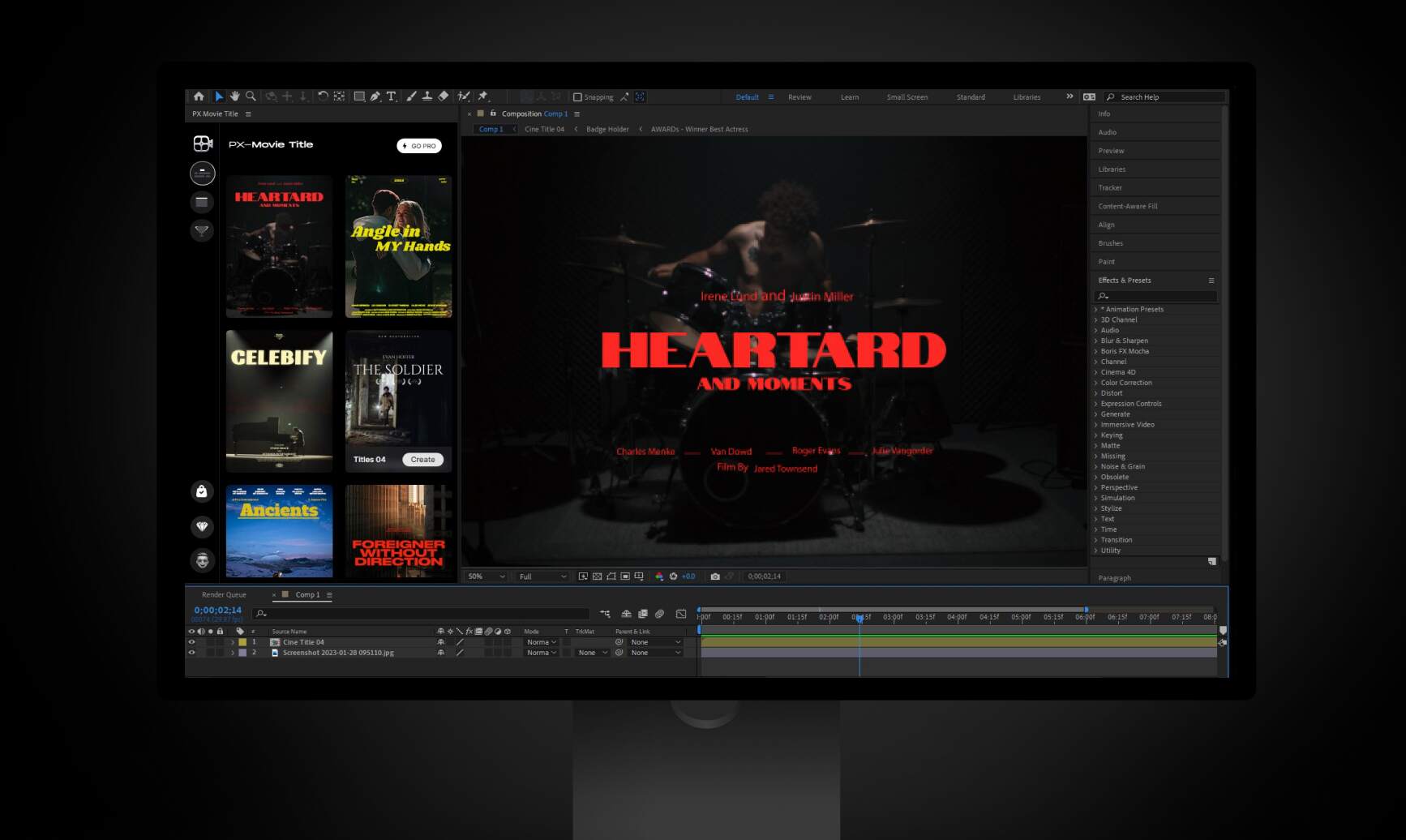Image resolution: width=1406 pixels, height=840 pixels.
Task: Open the Full resolution dropdown
Action: [x=542, y=576]
